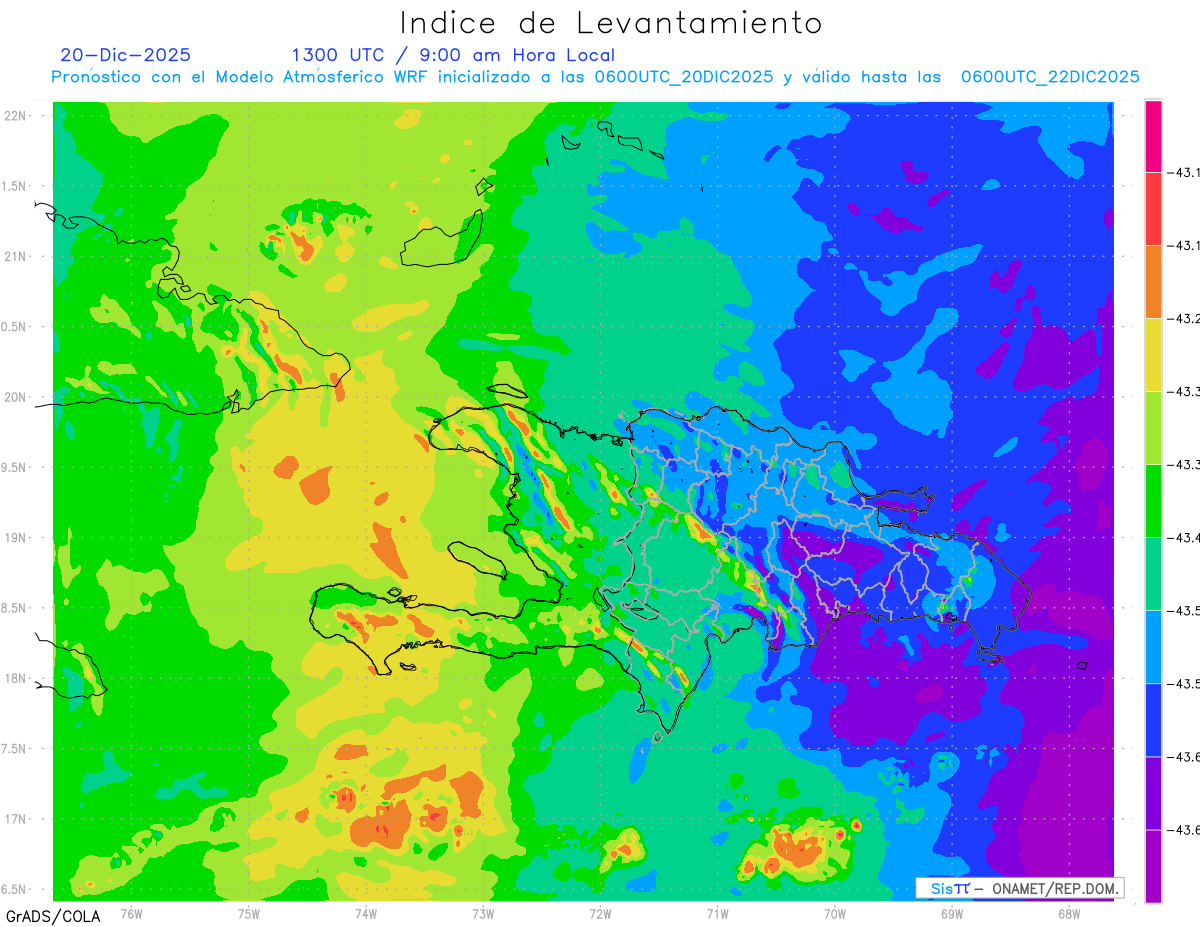This screenshot has height=927, width=1200.
Task: Click the '-43.2' legend value
Action: coord(1184,319)
